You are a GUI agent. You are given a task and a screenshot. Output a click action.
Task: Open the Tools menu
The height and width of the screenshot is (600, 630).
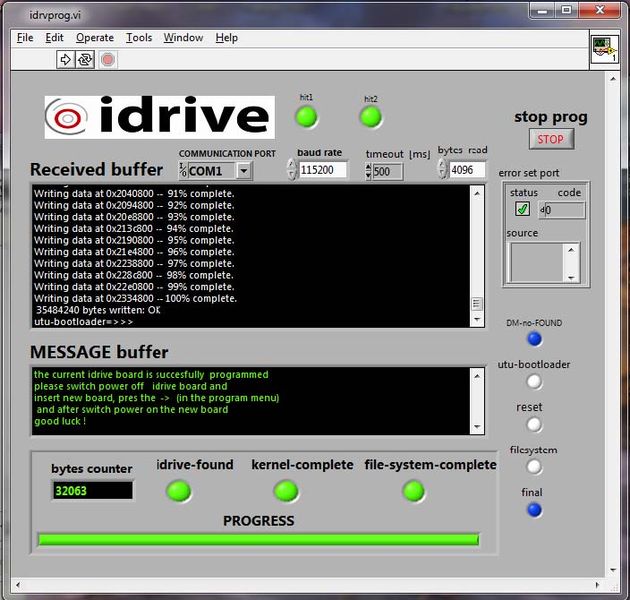[x=139, y=38]
